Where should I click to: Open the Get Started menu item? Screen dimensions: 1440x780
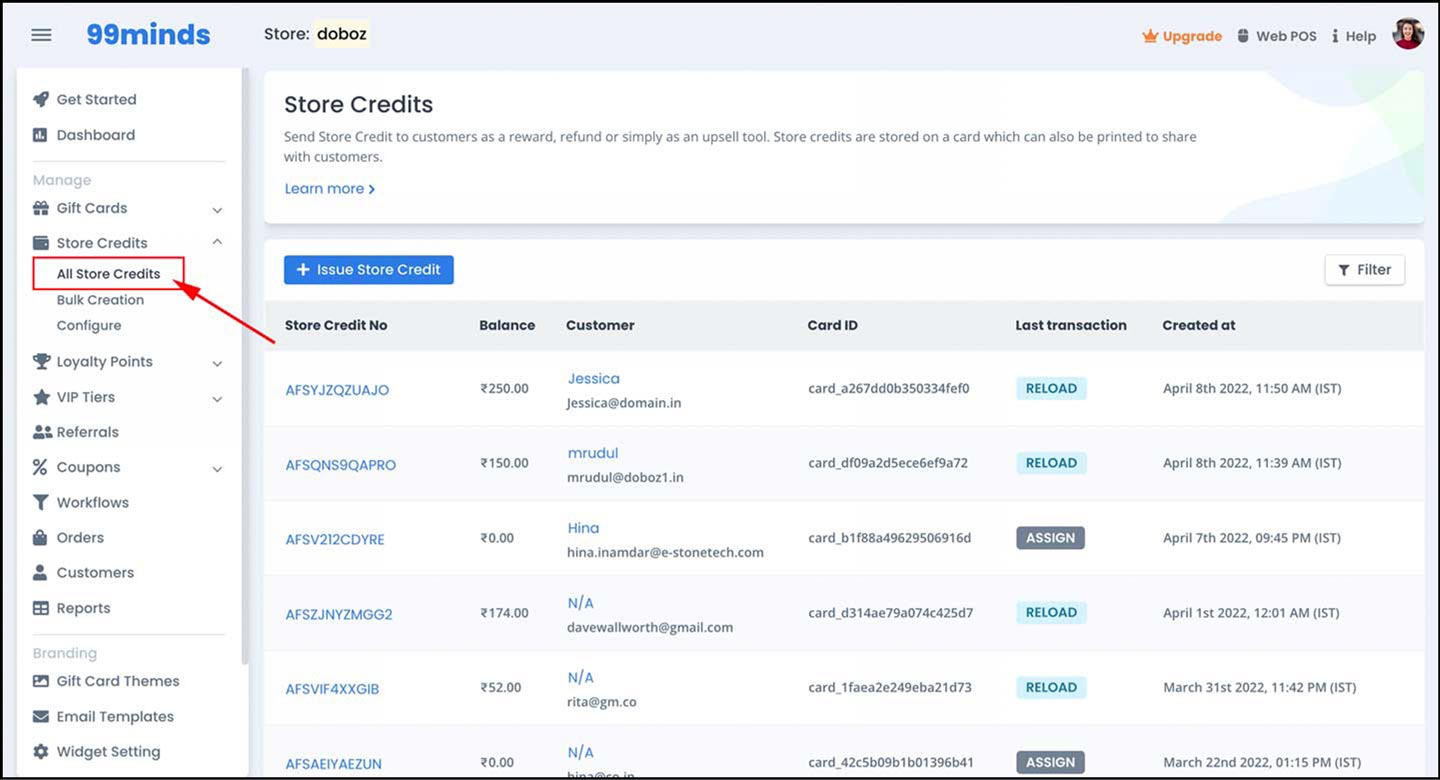96,99
